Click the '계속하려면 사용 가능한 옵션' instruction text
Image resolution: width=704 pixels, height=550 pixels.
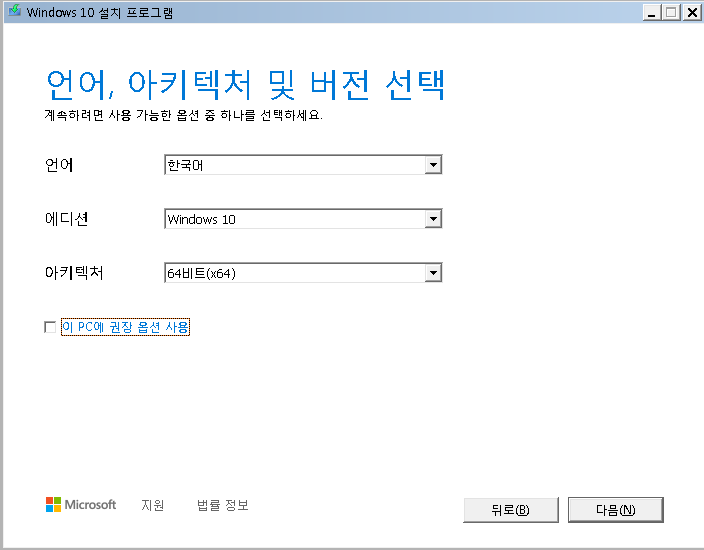[183, 115]
